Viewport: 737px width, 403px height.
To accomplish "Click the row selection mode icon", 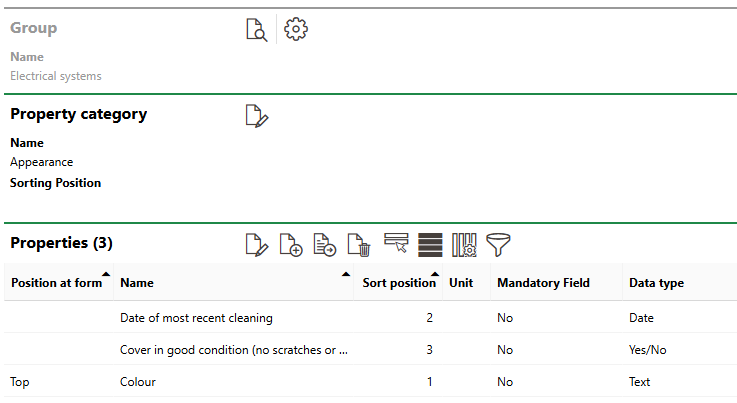I will coord(396,243).
